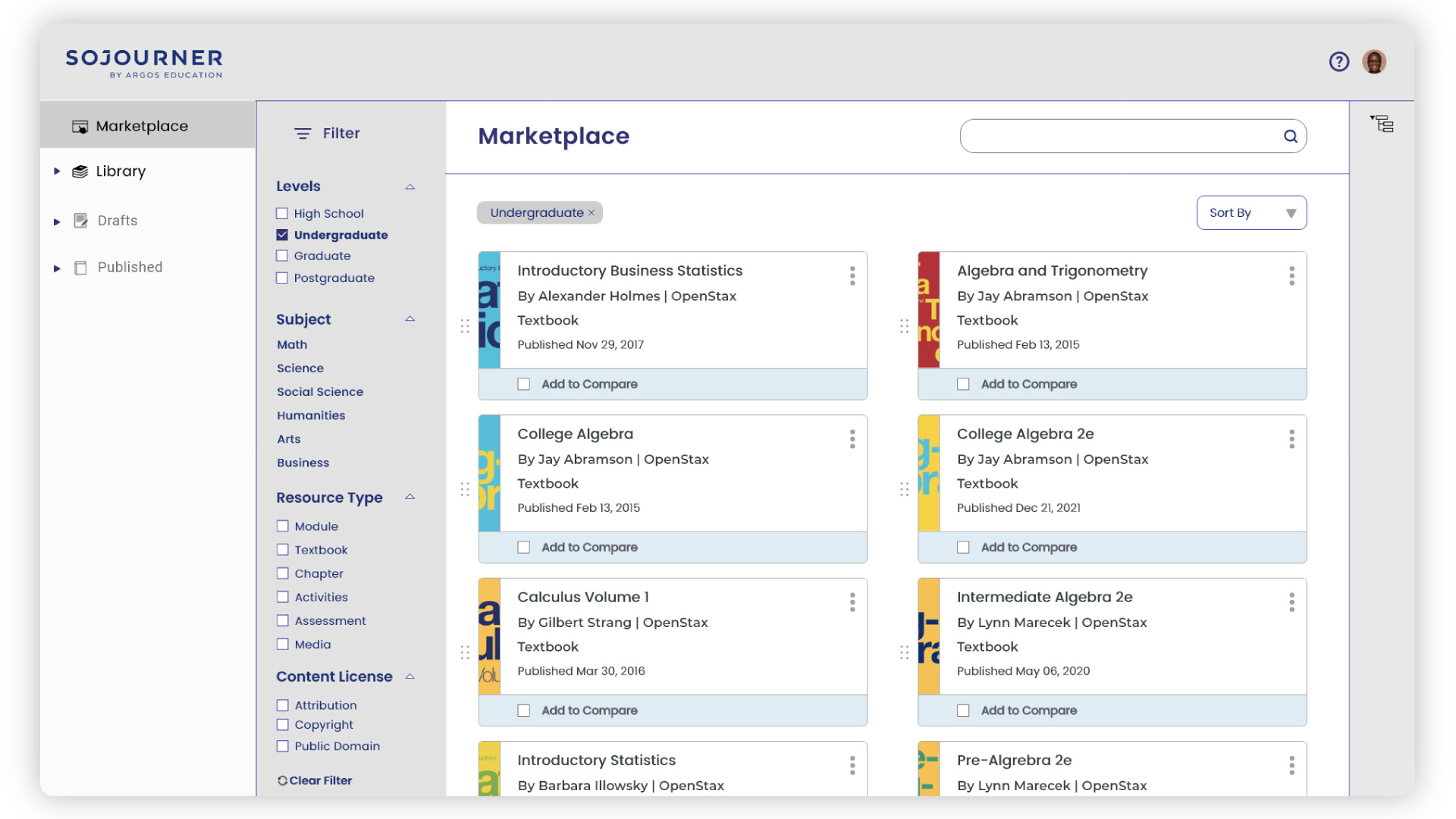Collapse the Levels filter section
The width and height of the screenshot is (1456, 819).
(410, 187)
